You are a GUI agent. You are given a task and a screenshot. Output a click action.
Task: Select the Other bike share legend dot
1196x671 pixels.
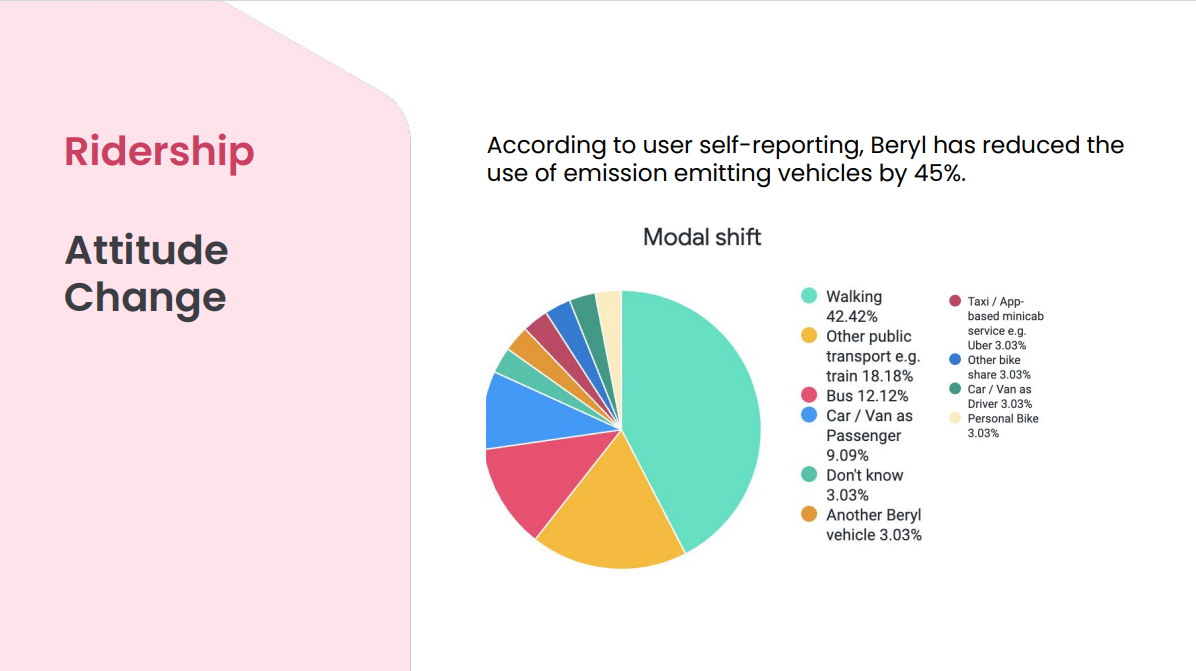pos(955,360)
